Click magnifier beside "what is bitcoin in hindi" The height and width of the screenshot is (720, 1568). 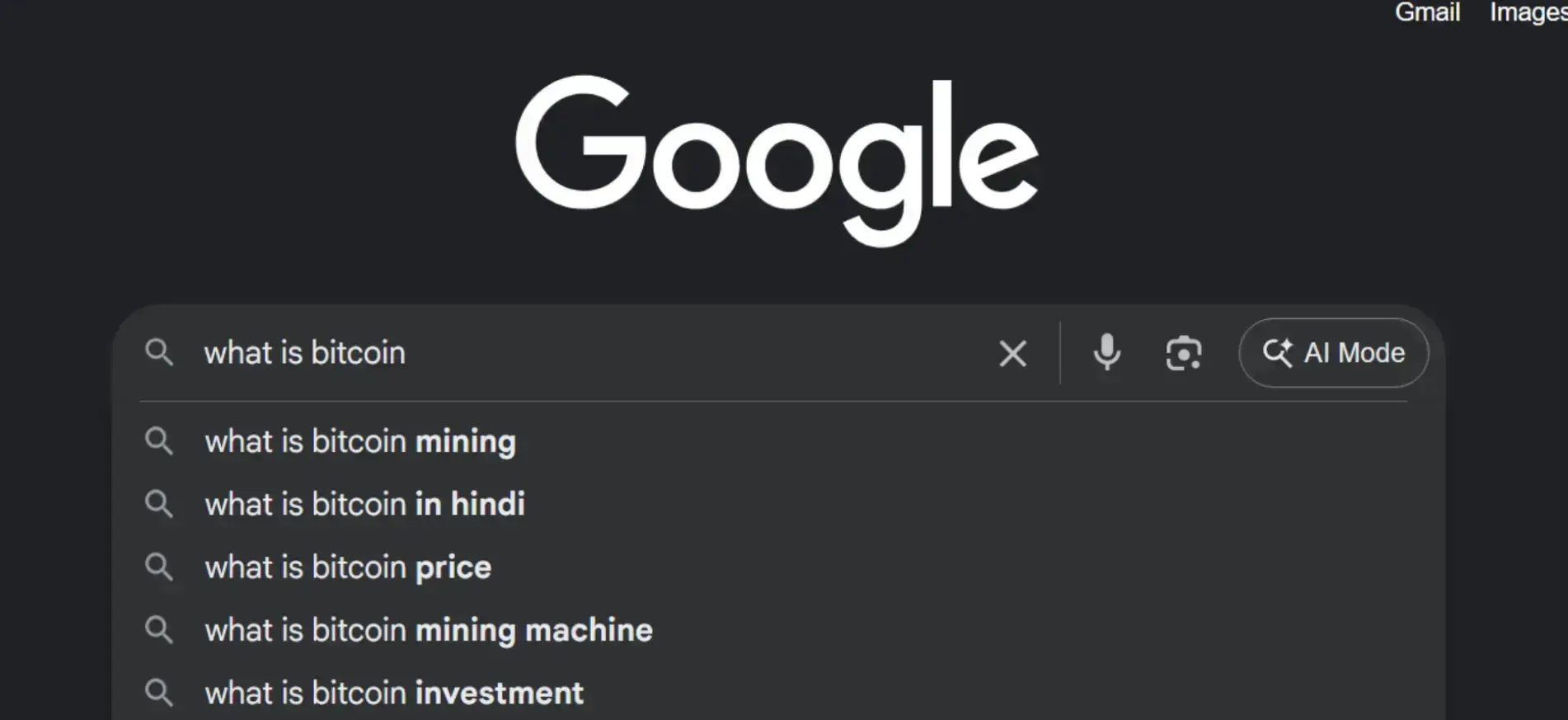click(160, 504)
